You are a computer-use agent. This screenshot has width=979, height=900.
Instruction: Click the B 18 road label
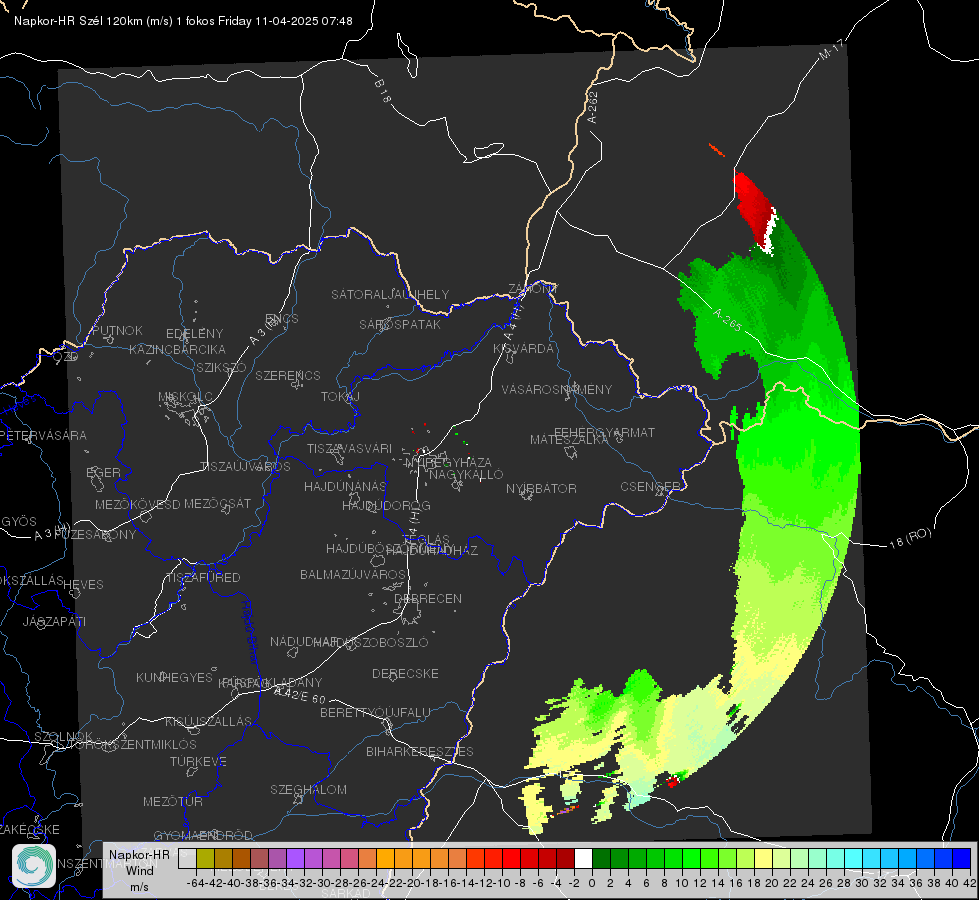(383, 91)
